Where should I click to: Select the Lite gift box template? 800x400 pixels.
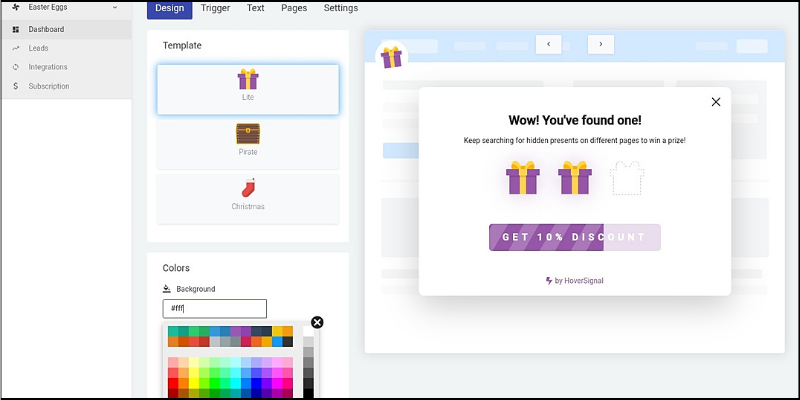(248, 89)
